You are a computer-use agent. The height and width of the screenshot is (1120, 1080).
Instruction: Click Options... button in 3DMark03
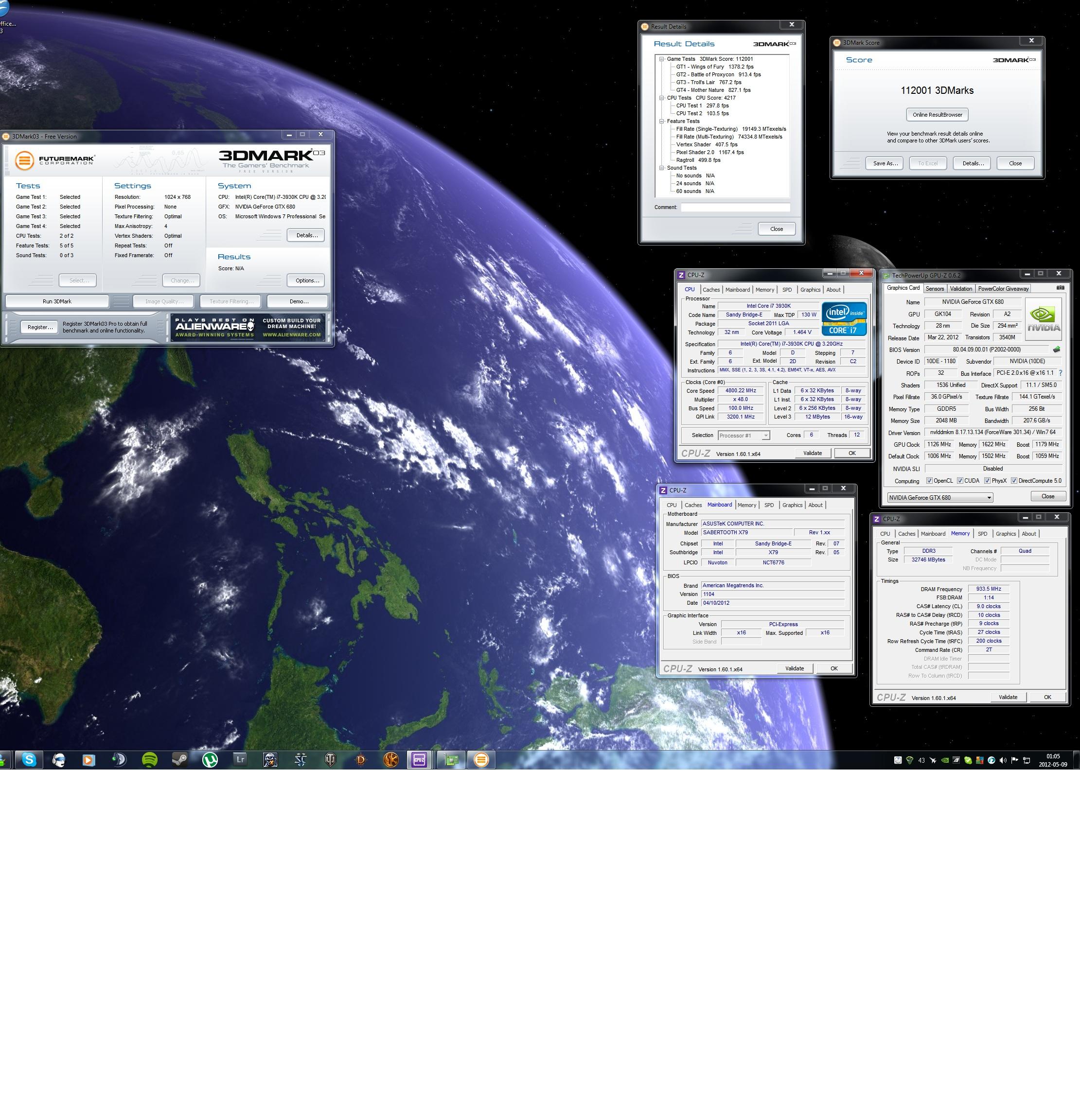307,280
